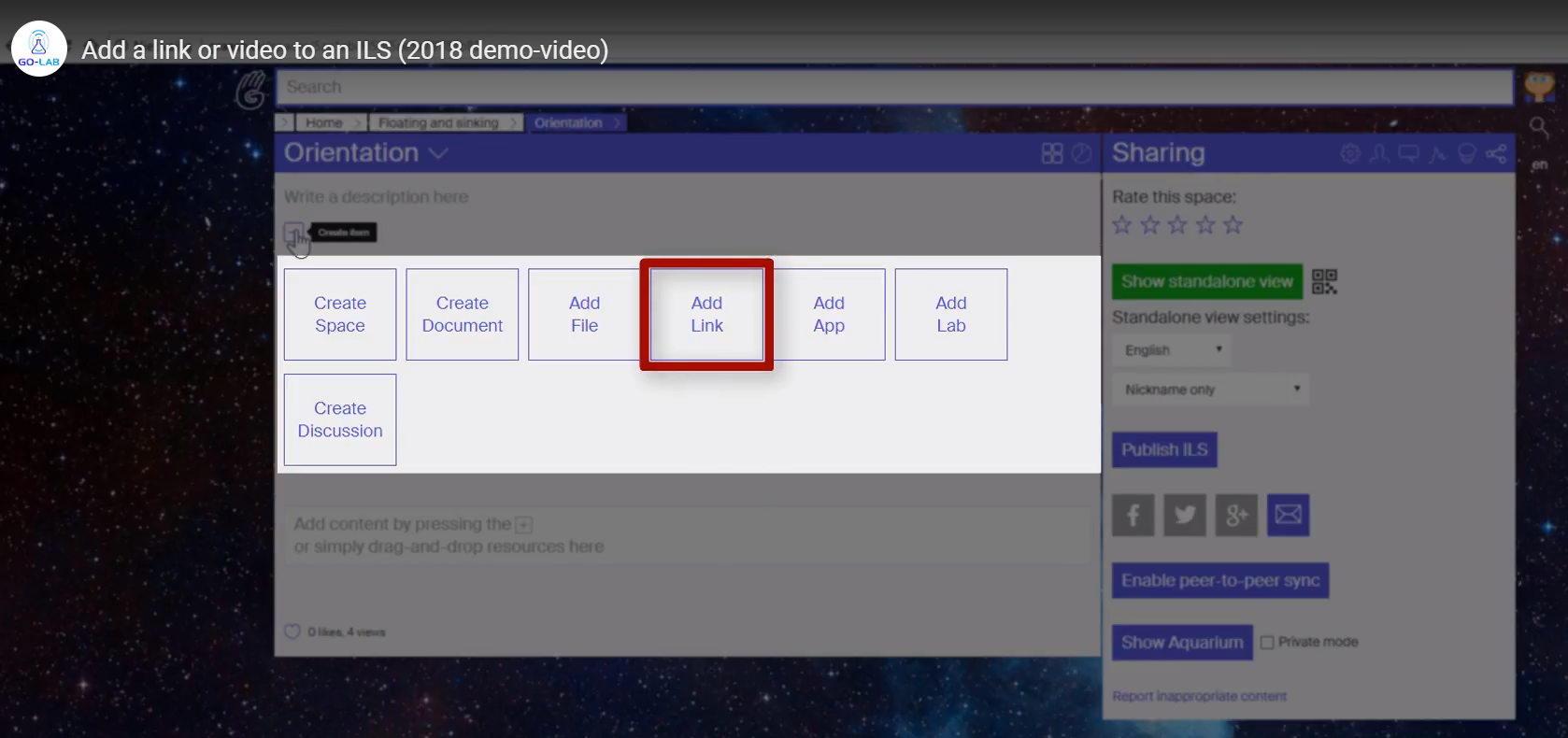
Task: Rate the space with the fifth star
Action: click(1233, 225)
